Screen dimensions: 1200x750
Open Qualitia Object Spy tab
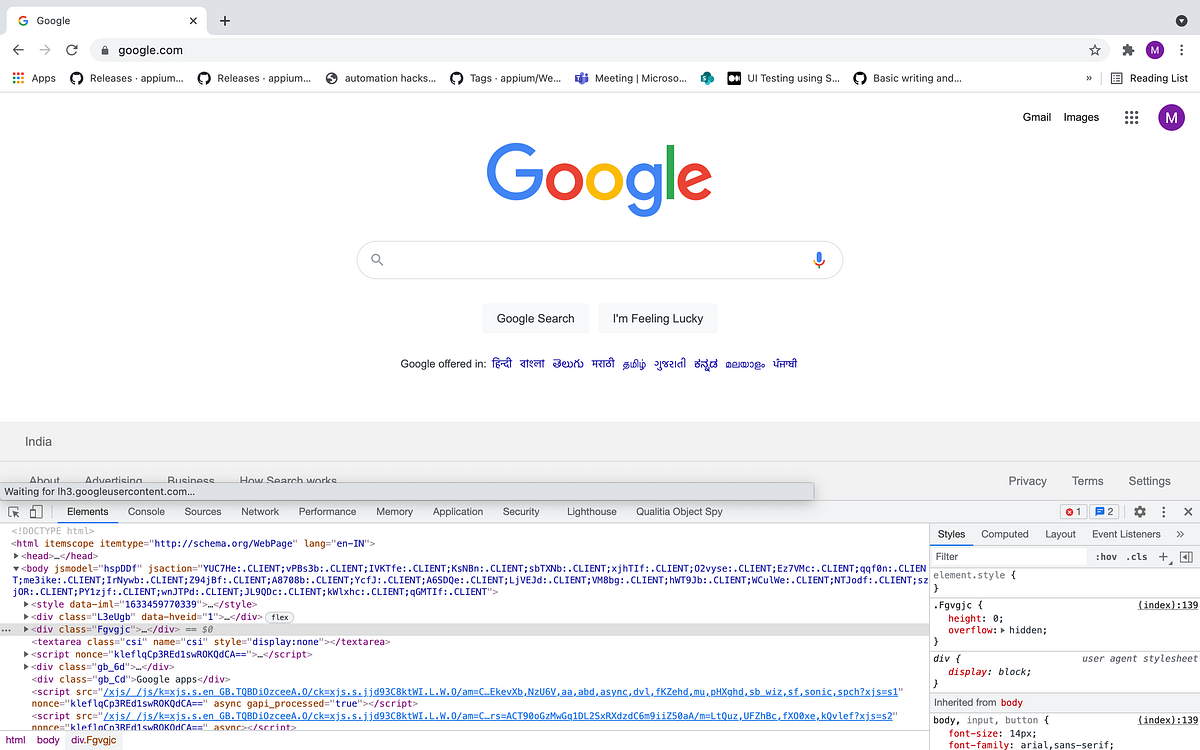pos(679,511)
